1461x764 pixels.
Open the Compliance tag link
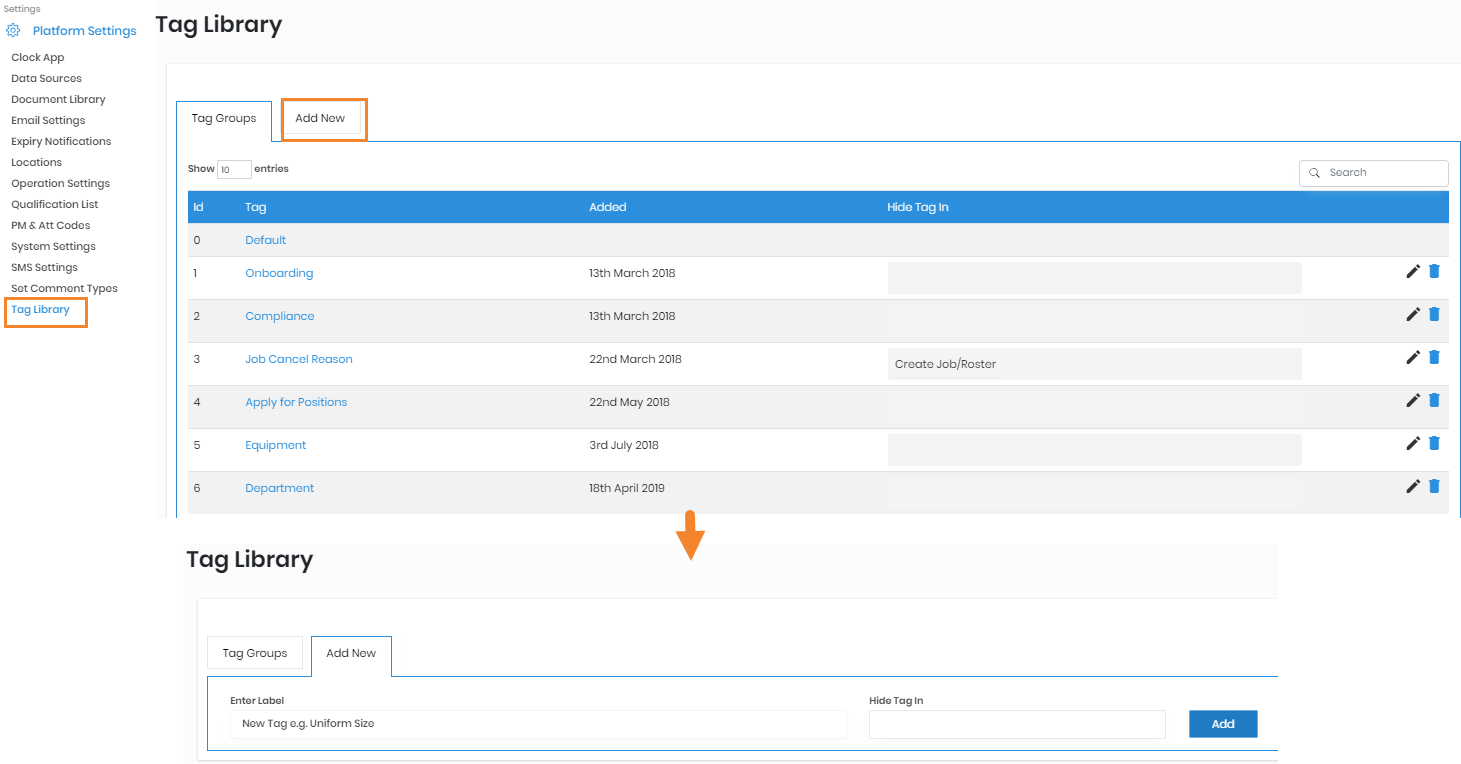(279, 316)
